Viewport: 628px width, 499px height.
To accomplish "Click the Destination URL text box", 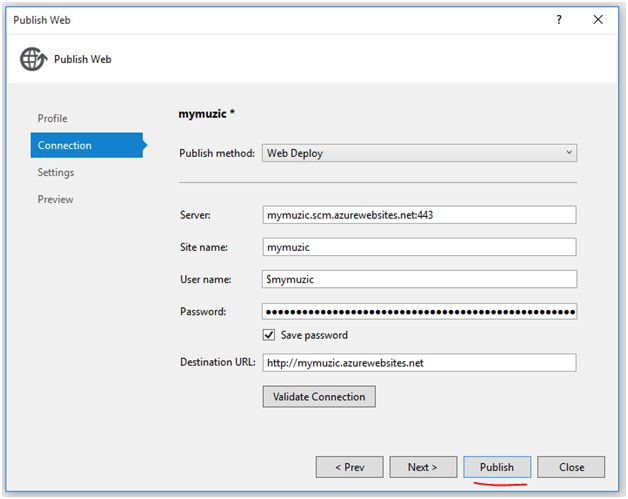I will pos(419,363).
